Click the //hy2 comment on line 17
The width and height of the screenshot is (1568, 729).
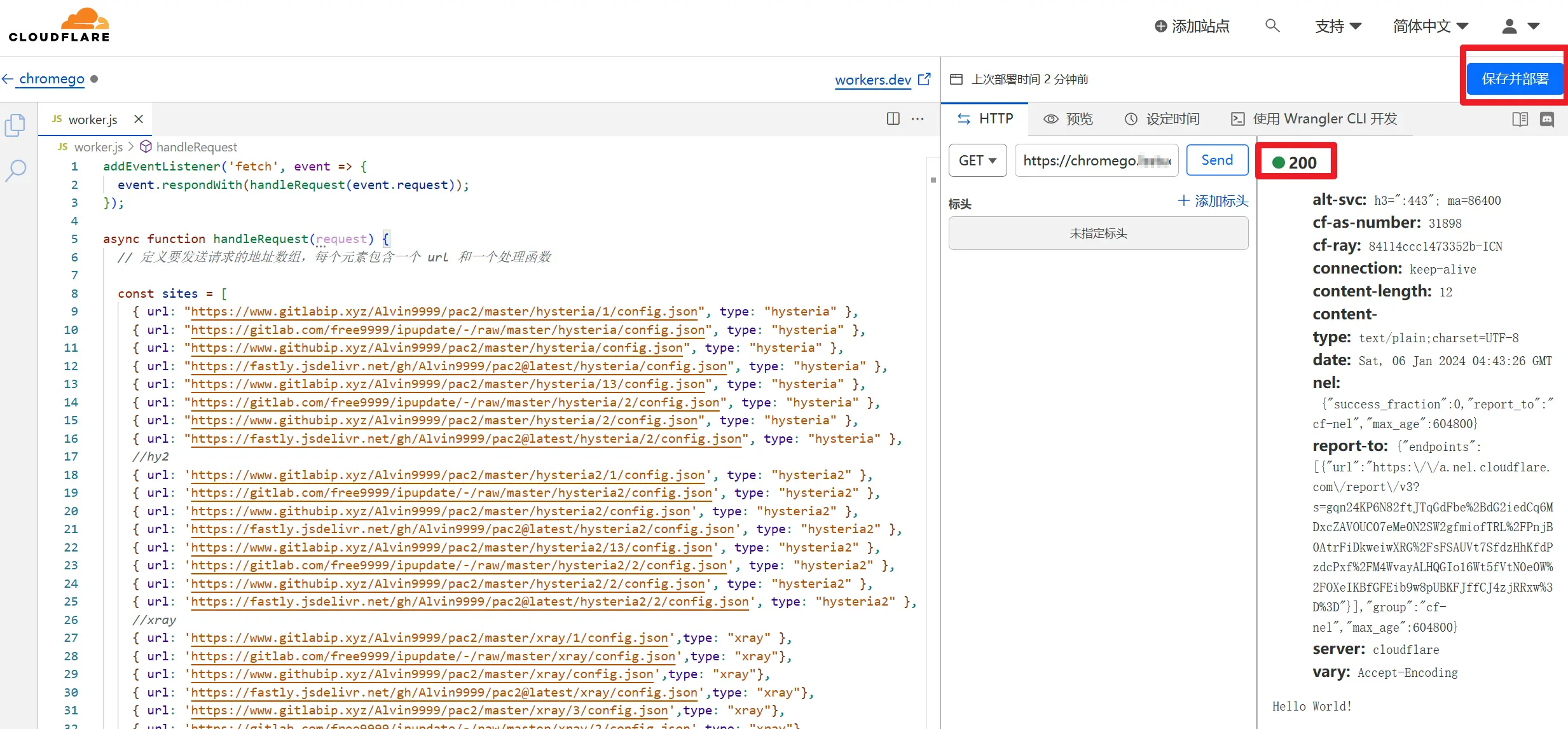click(x=150, y=457)
